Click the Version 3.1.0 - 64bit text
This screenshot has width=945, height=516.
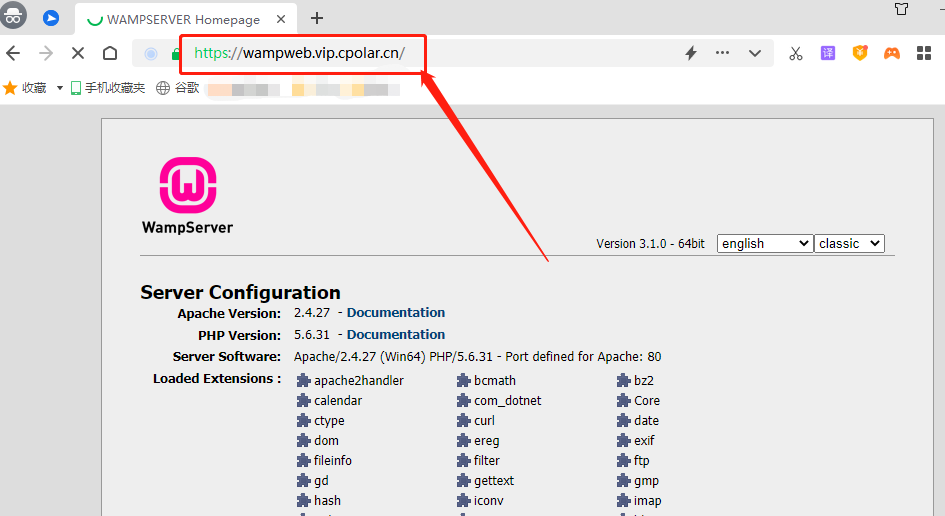(650, 244)
